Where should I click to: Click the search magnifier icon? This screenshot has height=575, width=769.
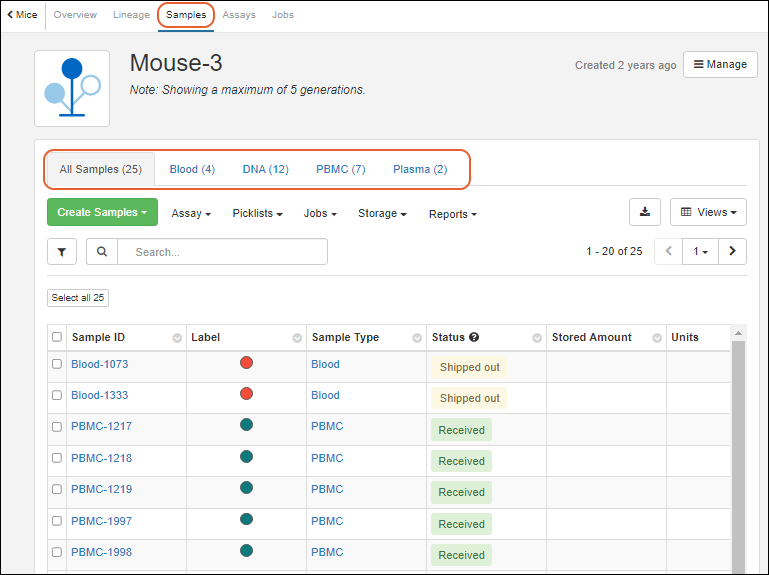coord(102,252)
